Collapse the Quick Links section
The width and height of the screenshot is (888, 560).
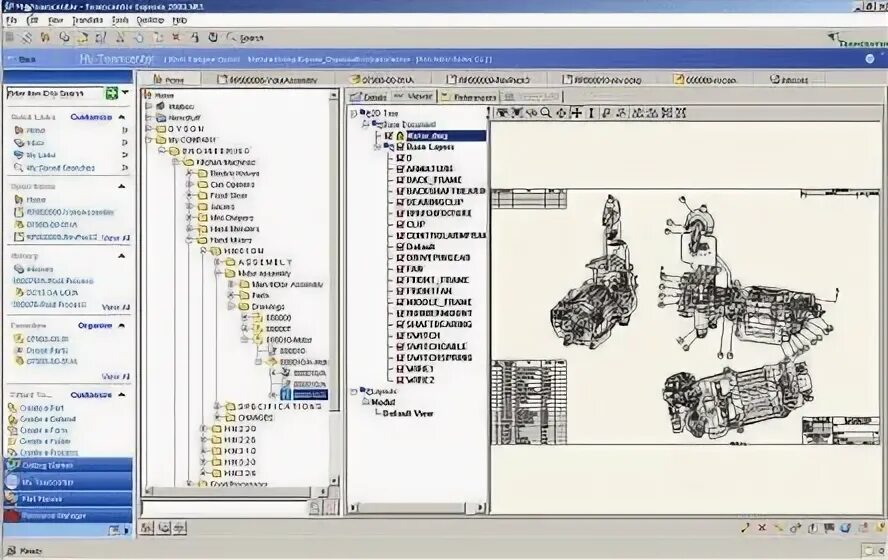pyautogui.click(x=122, y=117)
